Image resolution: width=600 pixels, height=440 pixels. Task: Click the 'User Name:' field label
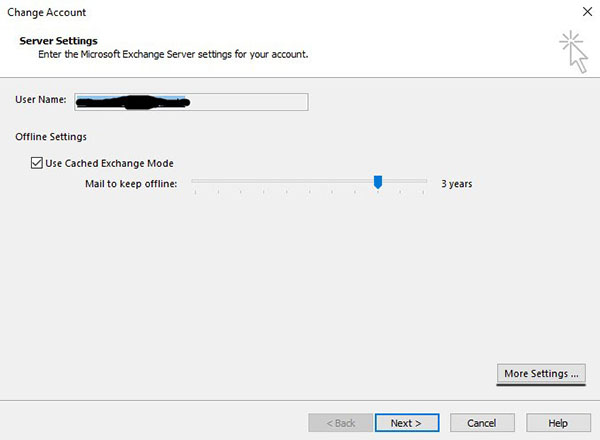point(40,101)
